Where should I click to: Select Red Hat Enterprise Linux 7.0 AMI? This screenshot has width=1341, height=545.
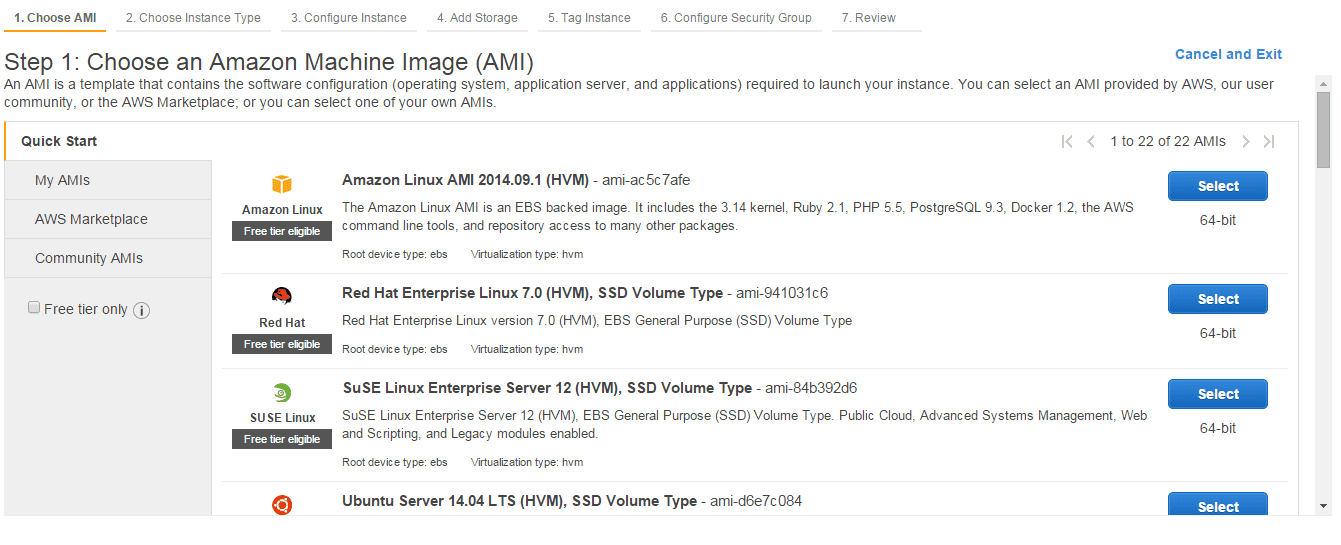(1217, 299)
